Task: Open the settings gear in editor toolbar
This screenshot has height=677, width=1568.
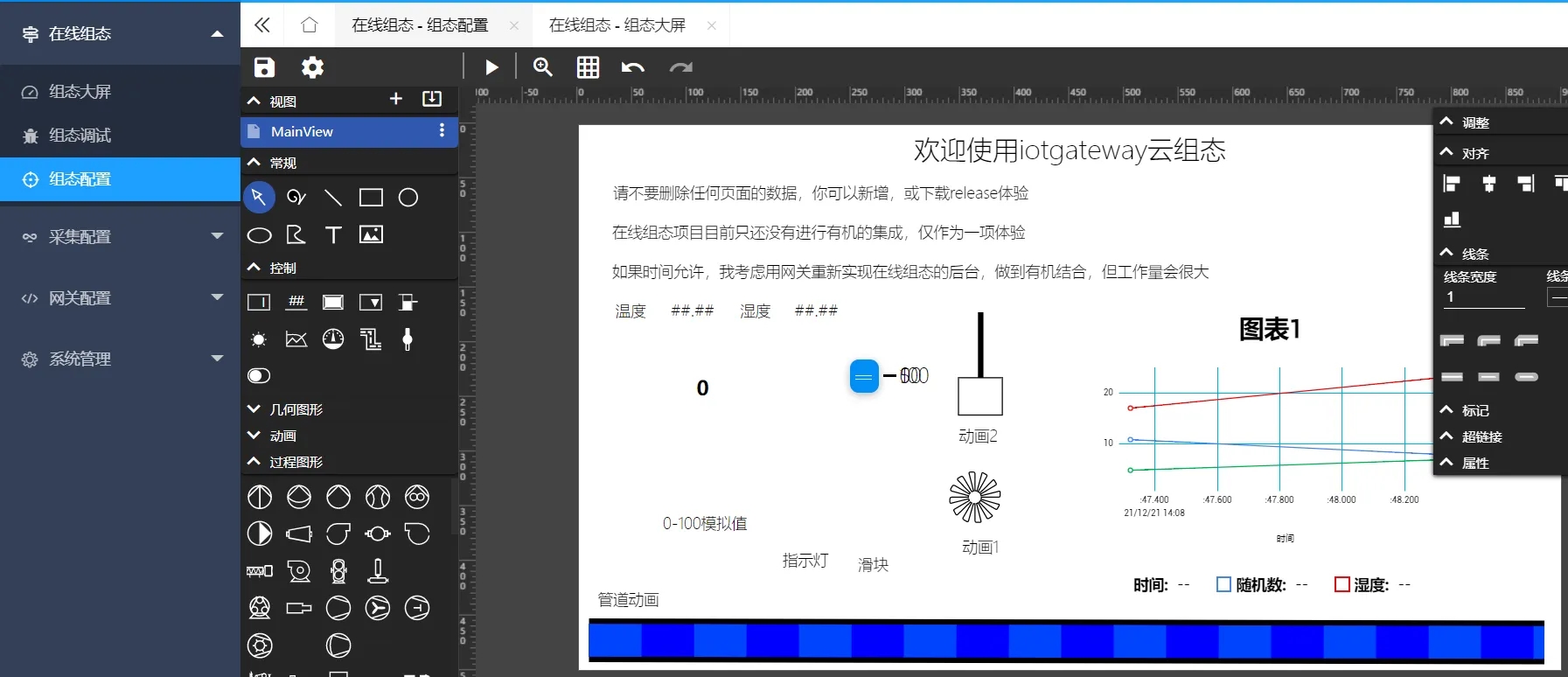Action: (x=312, y=67)
